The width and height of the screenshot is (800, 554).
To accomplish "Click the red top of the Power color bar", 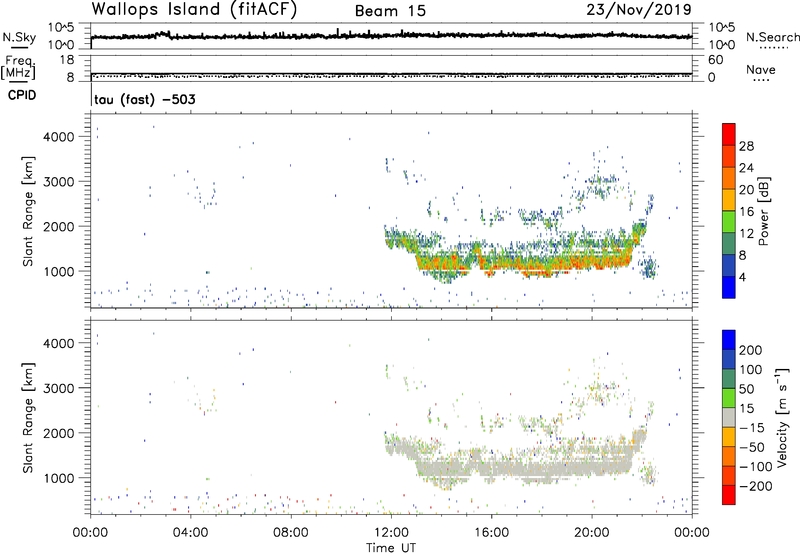I will click(x=729, y=134).
